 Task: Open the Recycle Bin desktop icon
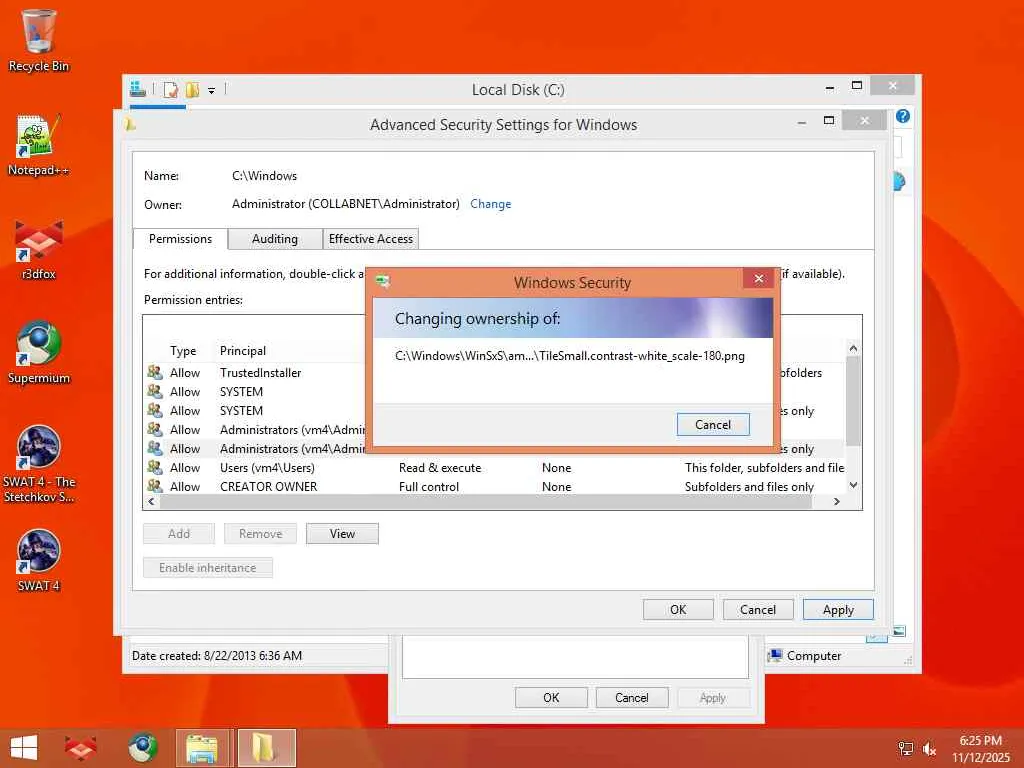(x=39, y=40)
